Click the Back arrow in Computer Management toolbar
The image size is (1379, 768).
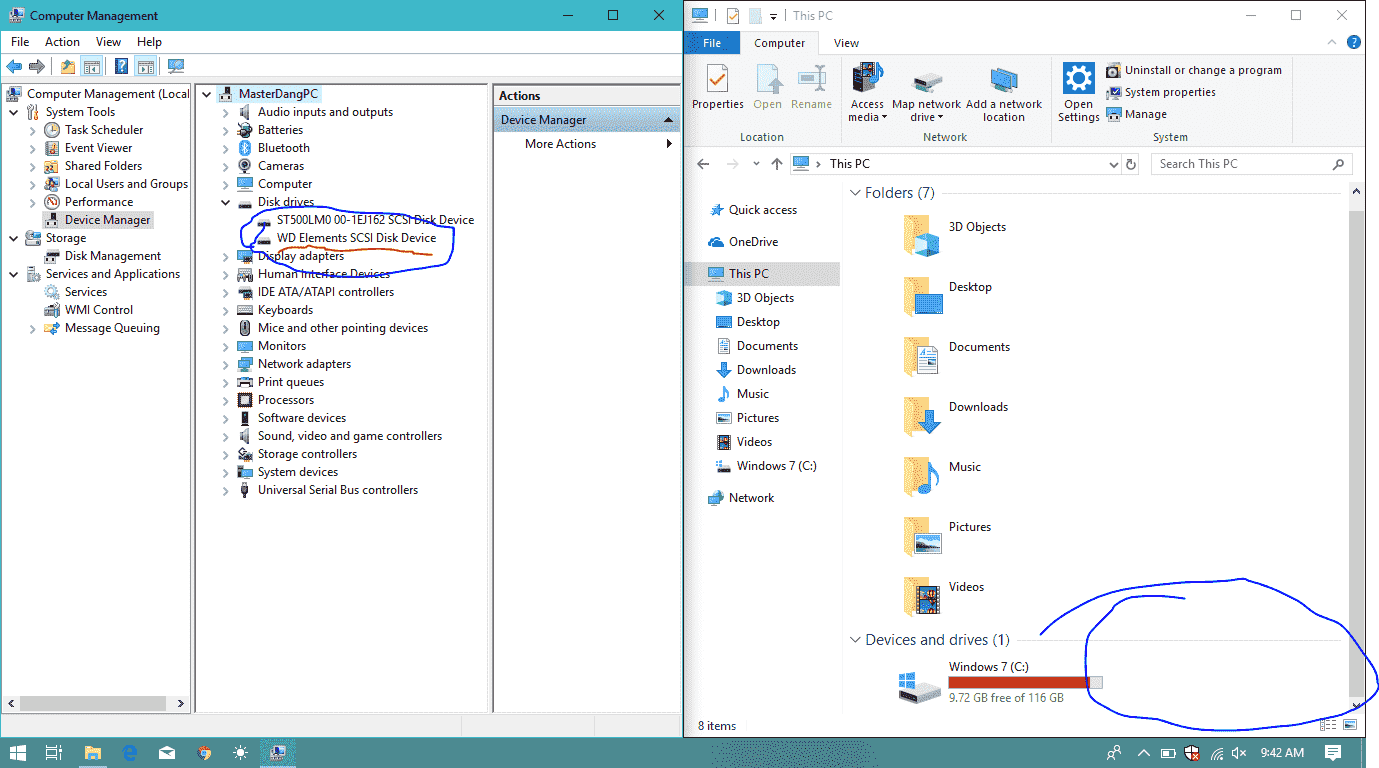tap(14, 67)
